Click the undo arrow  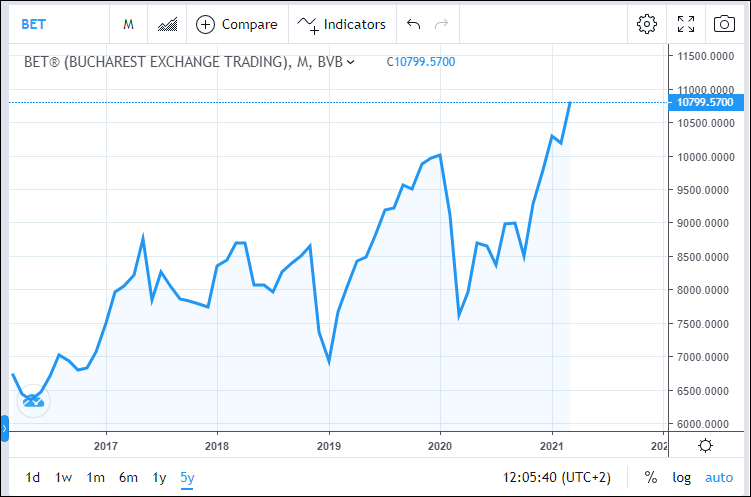pyautogui.click(x=414, y=24)
